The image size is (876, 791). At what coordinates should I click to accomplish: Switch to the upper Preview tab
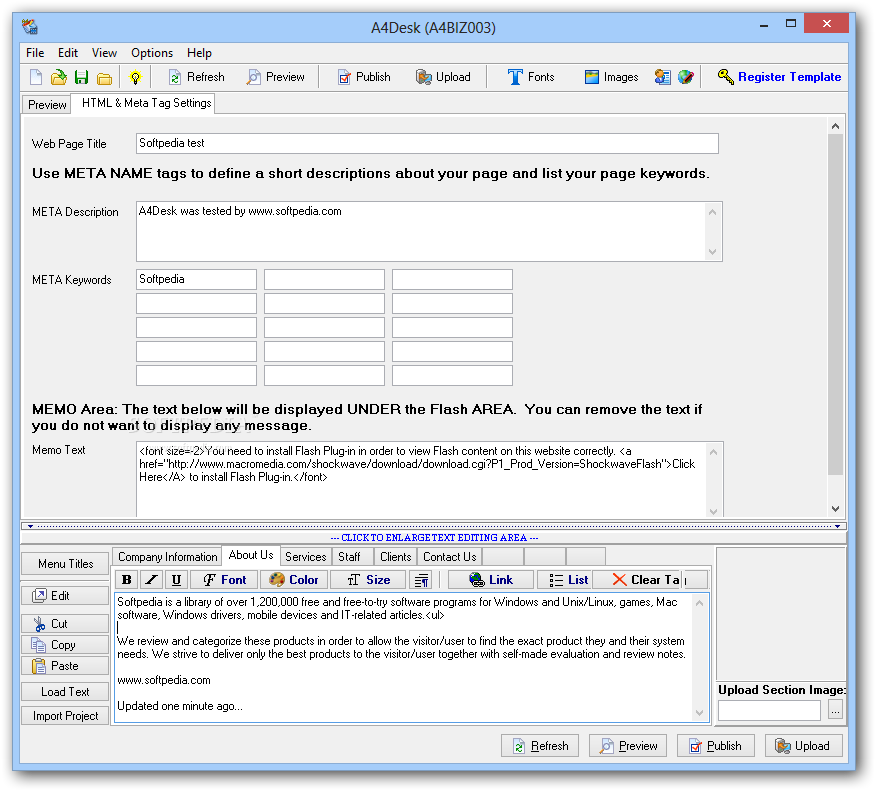tap(47, 105)
